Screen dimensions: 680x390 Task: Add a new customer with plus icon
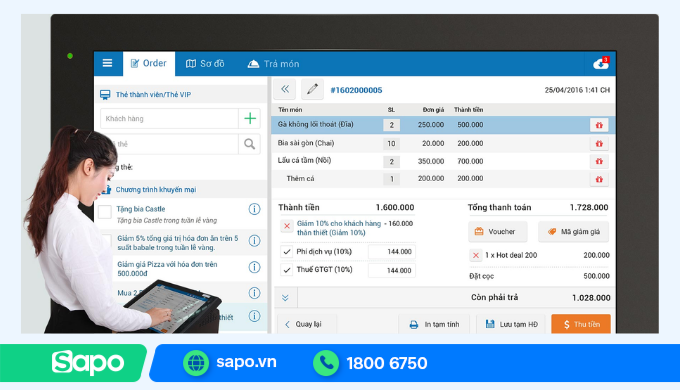point(250,118)
